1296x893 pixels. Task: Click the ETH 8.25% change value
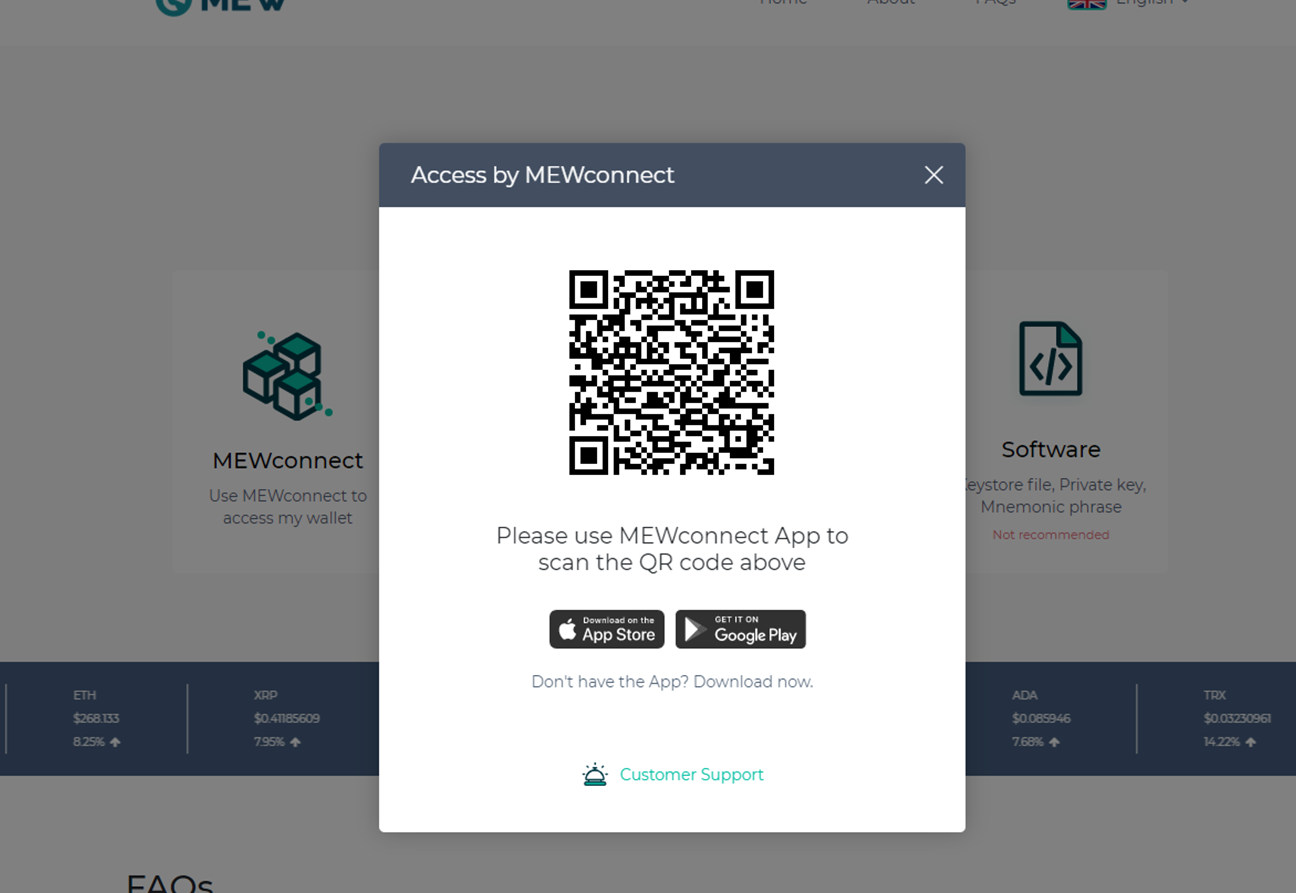89,742
